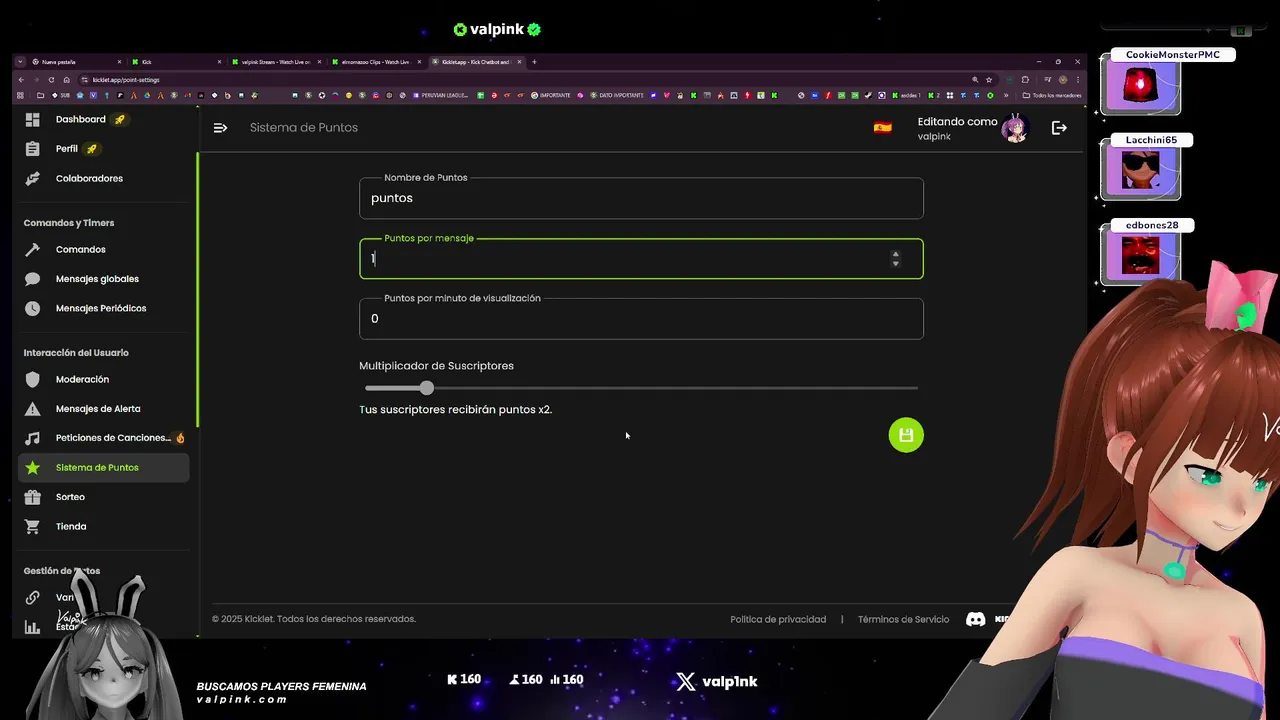Open the Discord icon in the footer
This screenshot has height=720, width=1280.
pyautogui.click(x=975, y=619)
